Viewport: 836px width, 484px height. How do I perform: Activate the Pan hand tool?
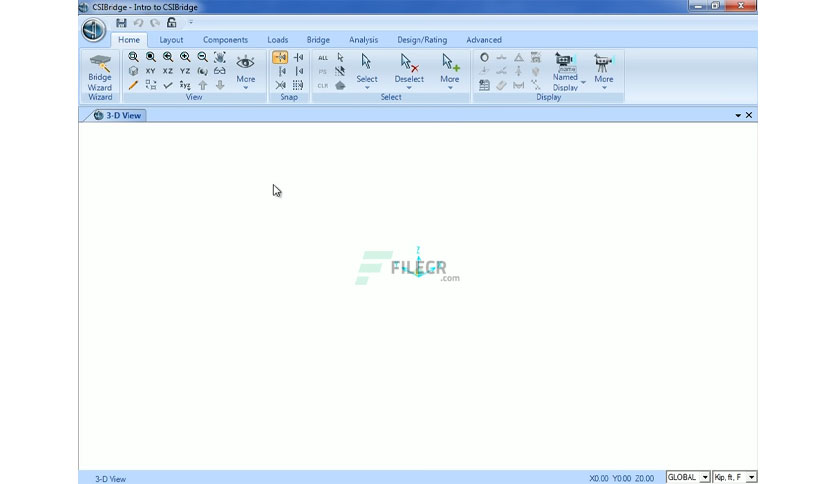220,57
